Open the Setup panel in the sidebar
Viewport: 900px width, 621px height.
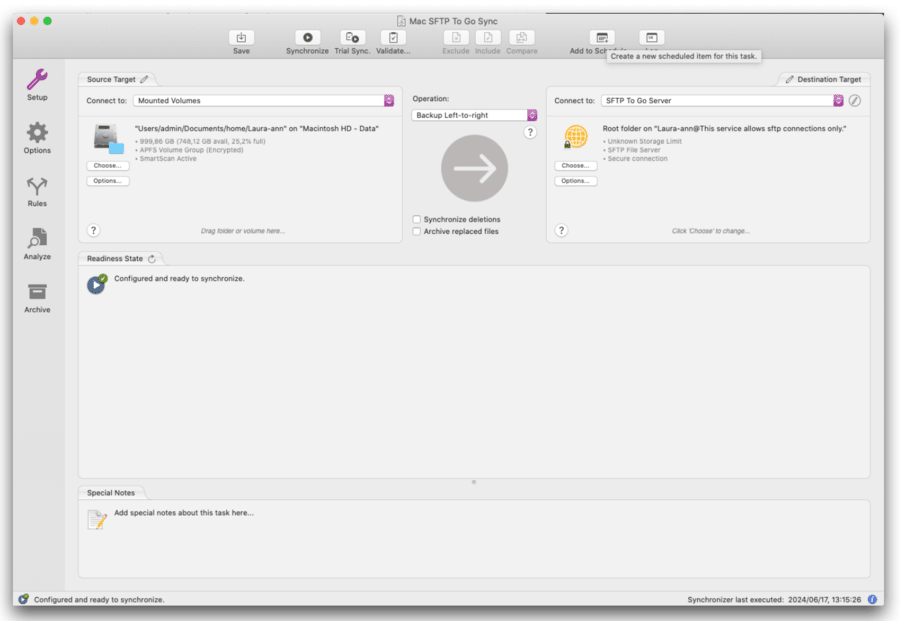click(x=36, y=87)
